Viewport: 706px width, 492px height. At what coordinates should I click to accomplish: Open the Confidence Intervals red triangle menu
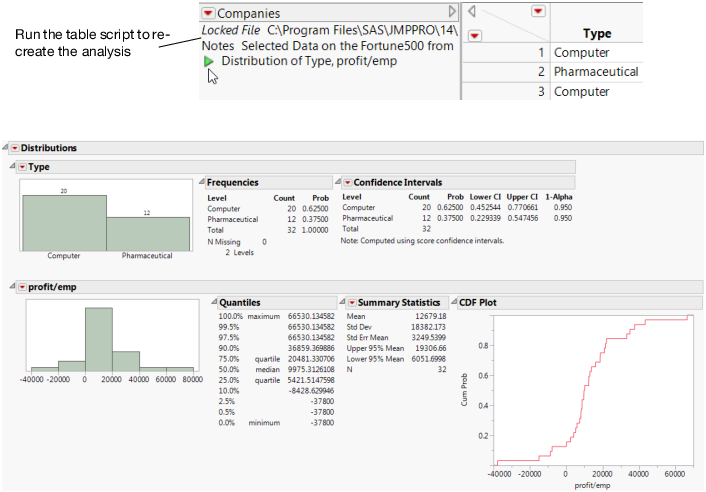[x=346, y=183]
